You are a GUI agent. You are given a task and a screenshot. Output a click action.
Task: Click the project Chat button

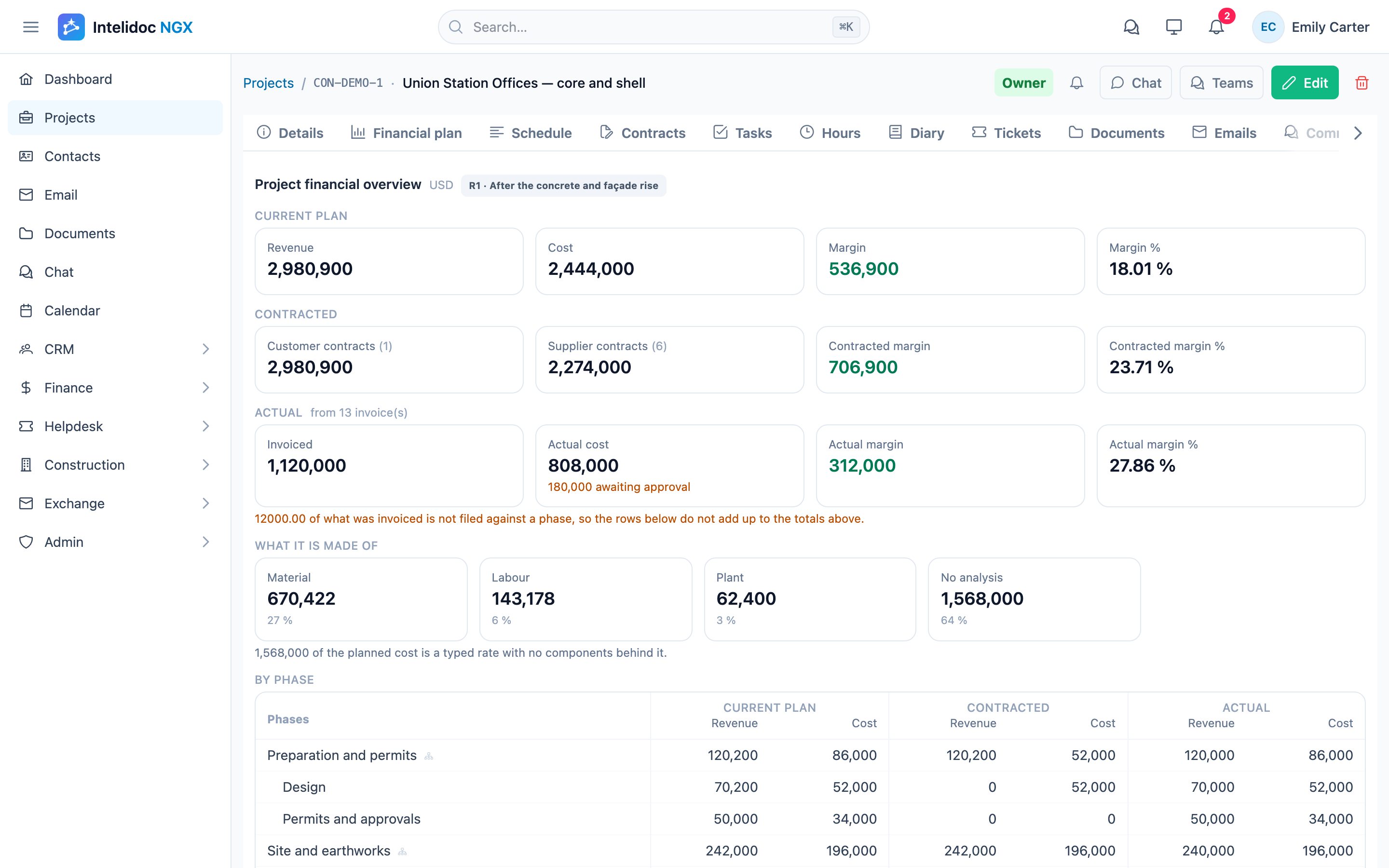click(1135, 83)
